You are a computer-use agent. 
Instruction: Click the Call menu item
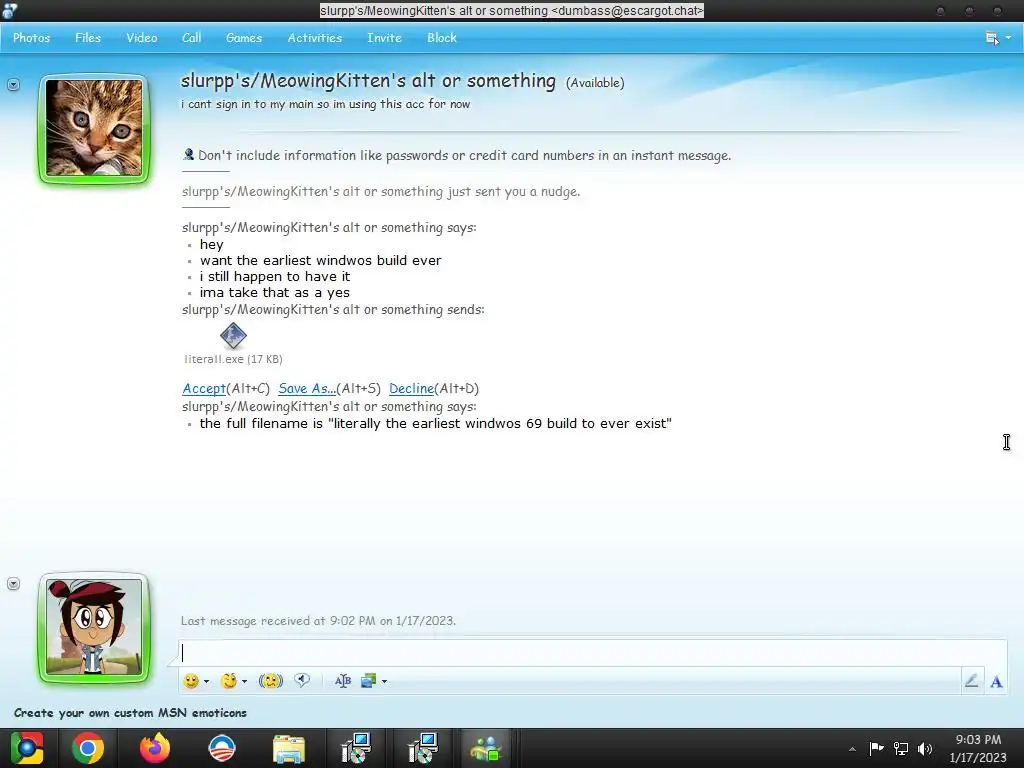pyautogui.click(x=191, y=38)
